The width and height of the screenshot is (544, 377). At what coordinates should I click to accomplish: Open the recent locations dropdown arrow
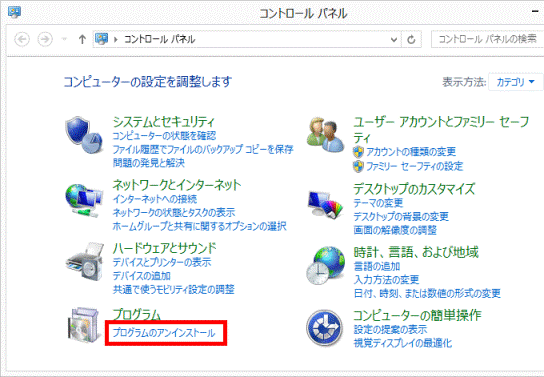coord(64,39)
